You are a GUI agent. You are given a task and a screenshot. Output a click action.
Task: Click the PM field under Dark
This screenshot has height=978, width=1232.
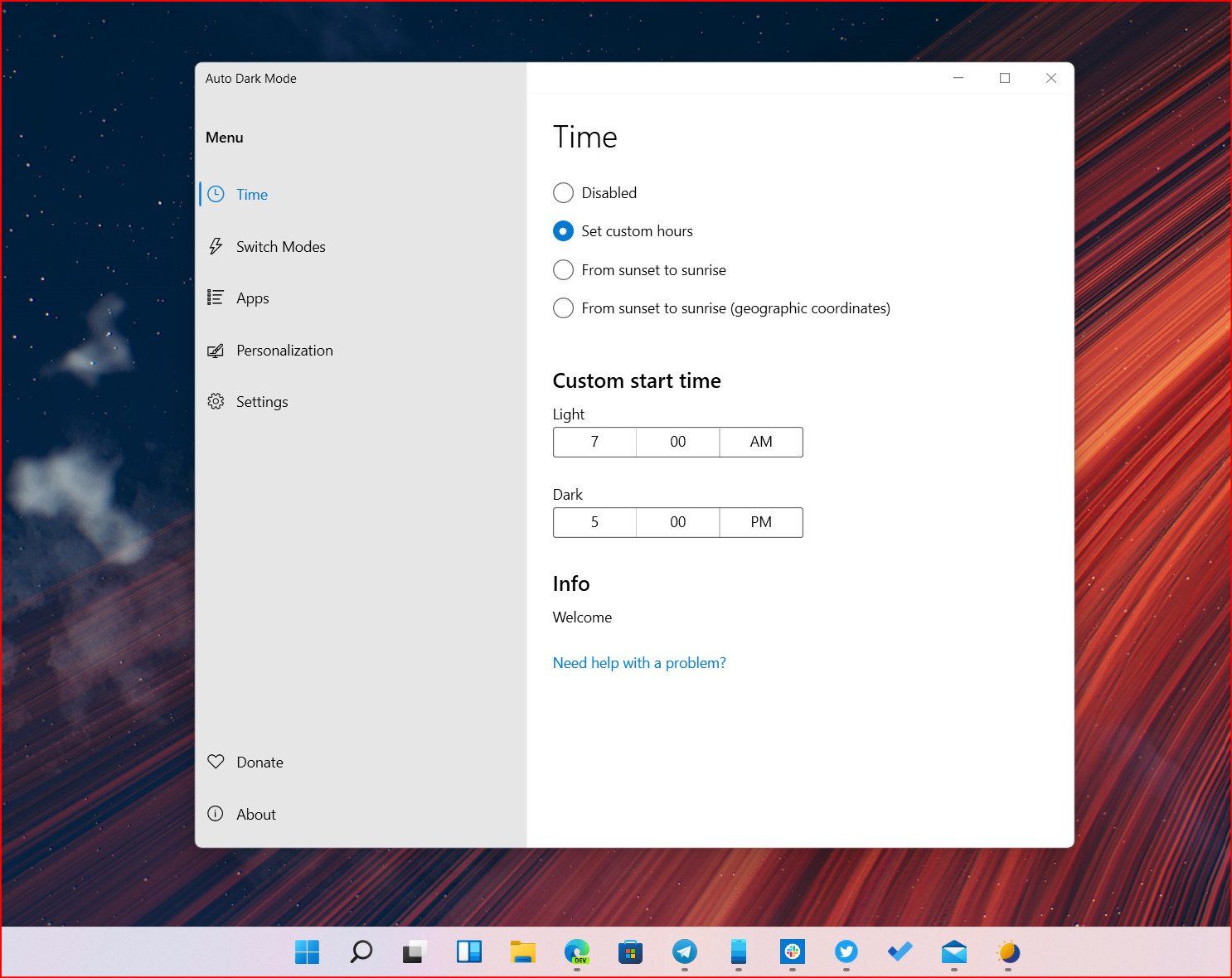[x=760, y=522]
